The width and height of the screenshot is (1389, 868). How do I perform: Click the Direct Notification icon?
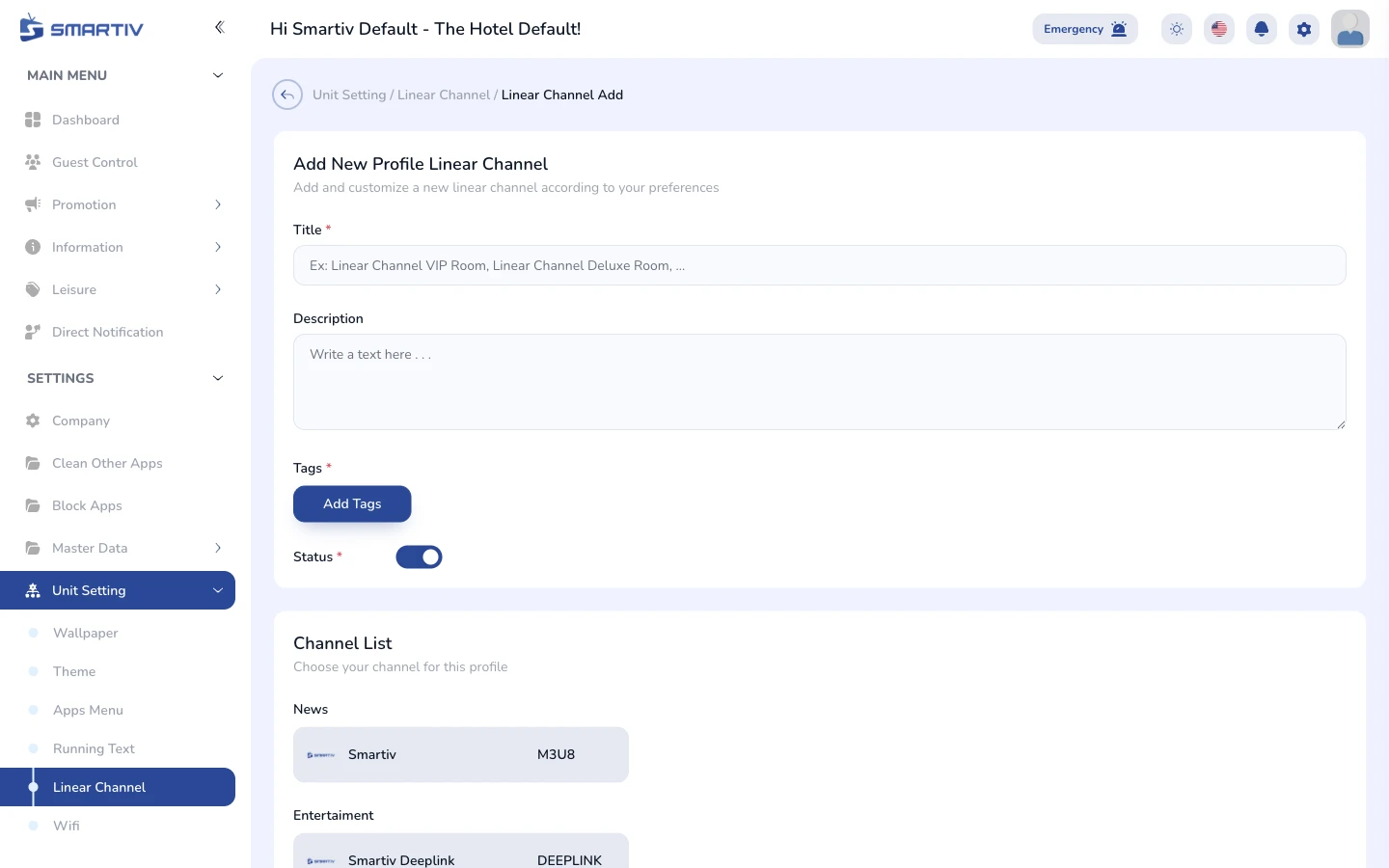33,332
